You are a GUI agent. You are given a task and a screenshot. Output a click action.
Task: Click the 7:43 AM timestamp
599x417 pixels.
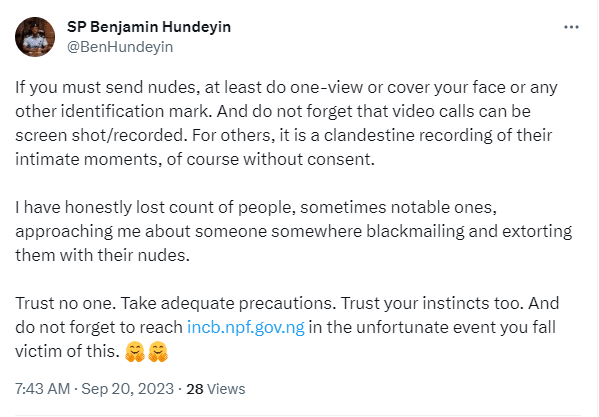[42, 389]
